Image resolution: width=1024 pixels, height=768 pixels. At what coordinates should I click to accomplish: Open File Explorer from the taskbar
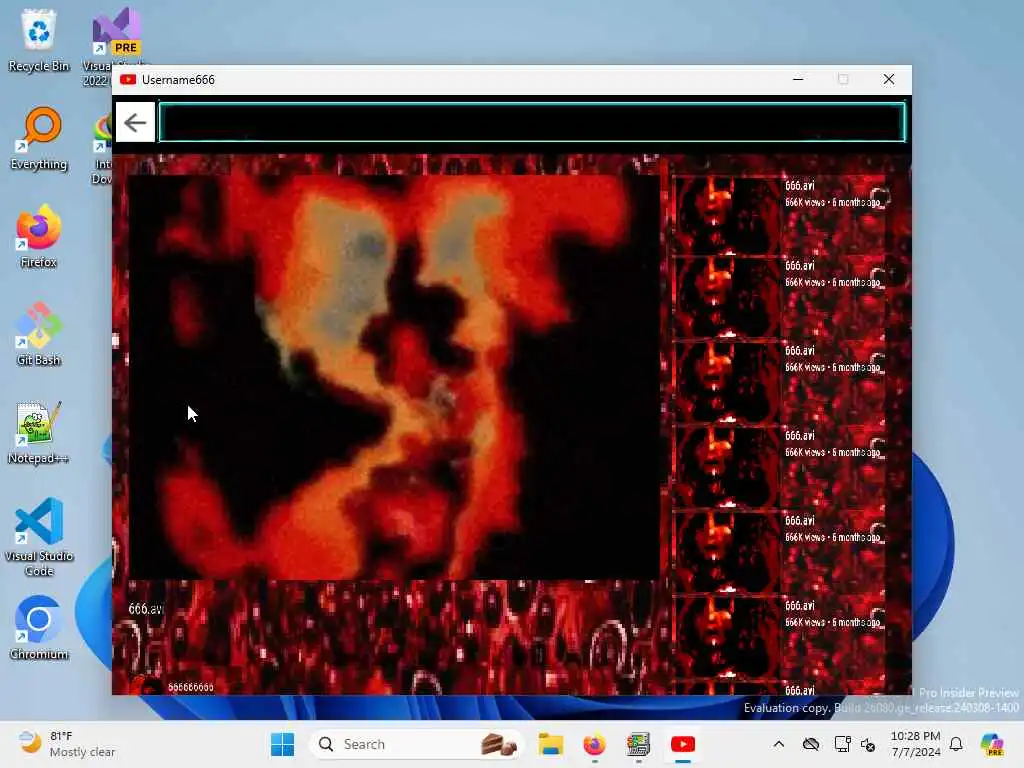tap(551, 744)
